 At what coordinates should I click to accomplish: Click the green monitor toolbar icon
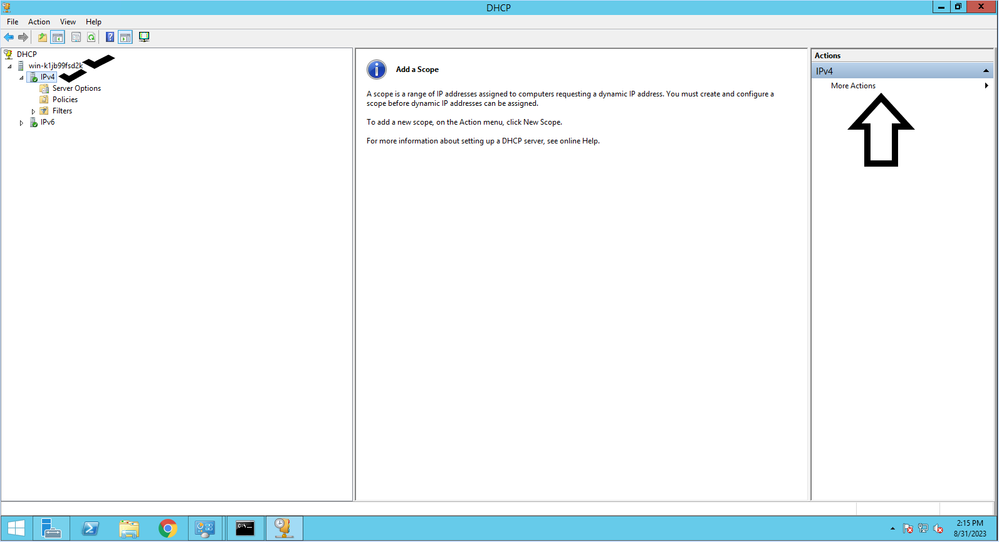coord(144,37)
